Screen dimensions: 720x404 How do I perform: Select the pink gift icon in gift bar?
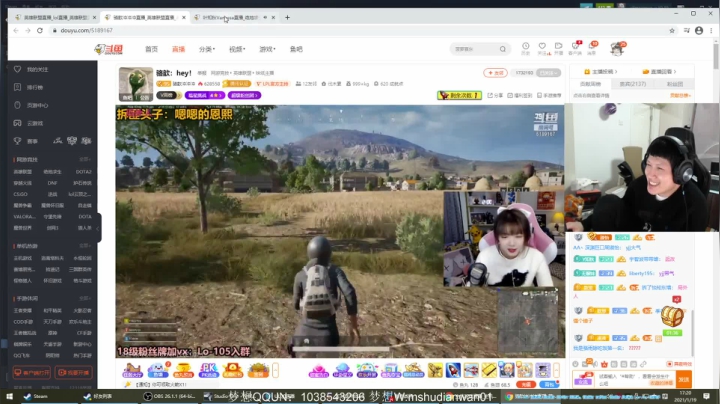point(318,370)
